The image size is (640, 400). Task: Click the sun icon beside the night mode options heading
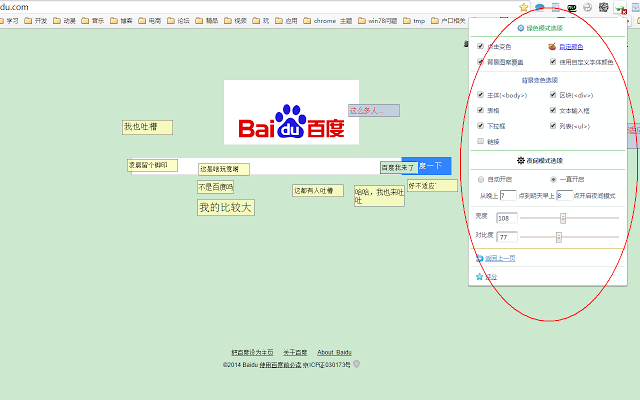coord(520,160)
